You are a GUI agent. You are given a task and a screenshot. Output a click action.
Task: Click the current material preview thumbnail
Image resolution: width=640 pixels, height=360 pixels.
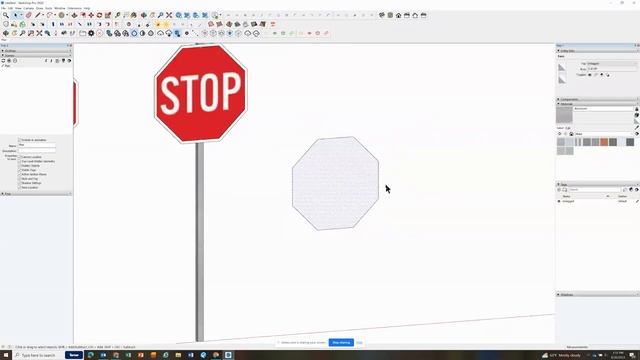point(564,115)
